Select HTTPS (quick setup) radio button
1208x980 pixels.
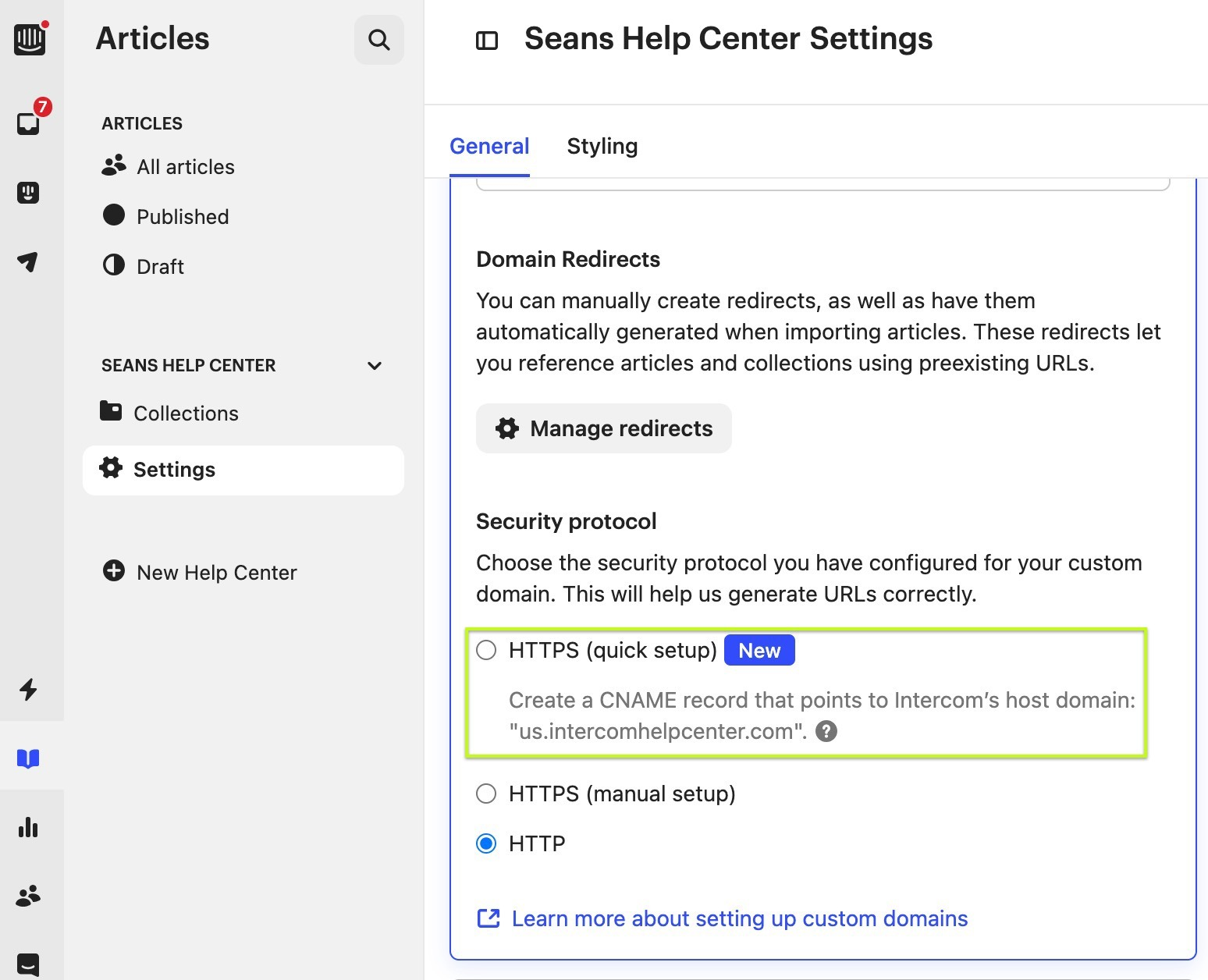(486, 650)
